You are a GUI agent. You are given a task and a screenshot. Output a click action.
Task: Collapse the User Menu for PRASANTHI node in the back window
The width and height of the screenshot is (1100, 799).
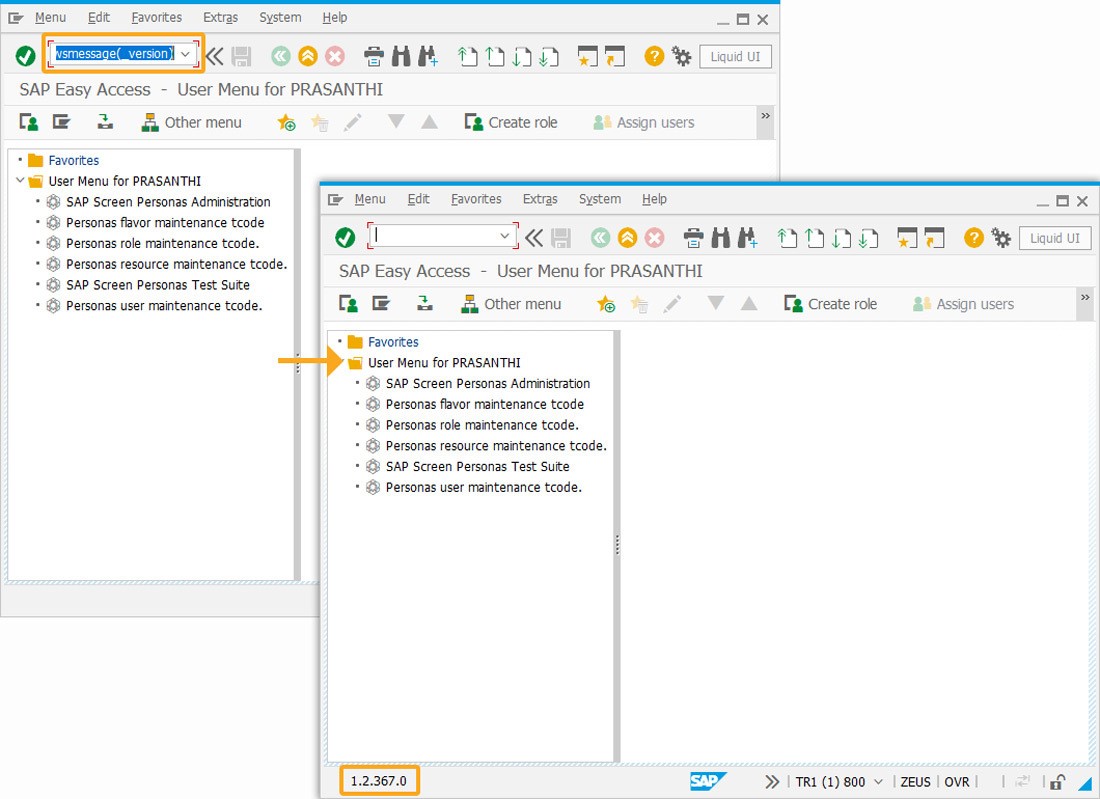(x=20, y=181)
